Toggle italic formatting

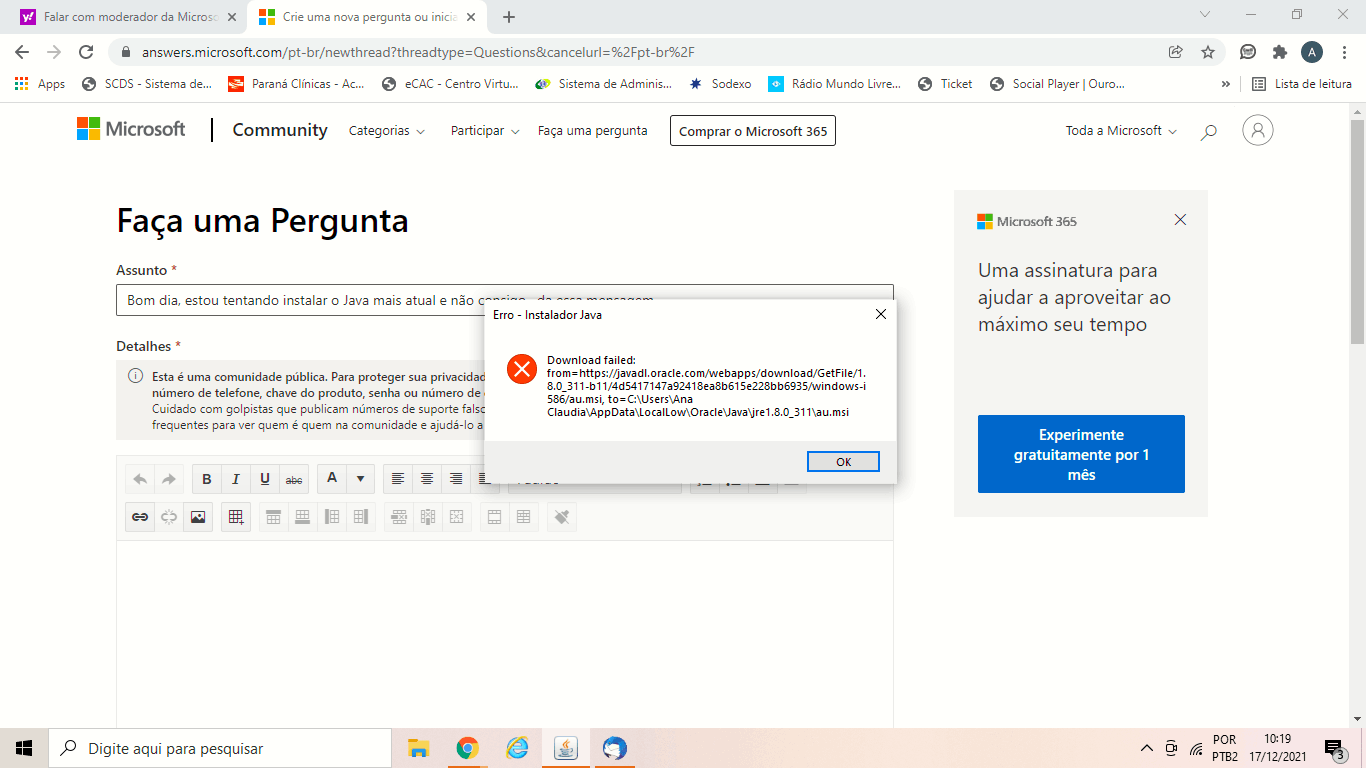coord(236,479)
